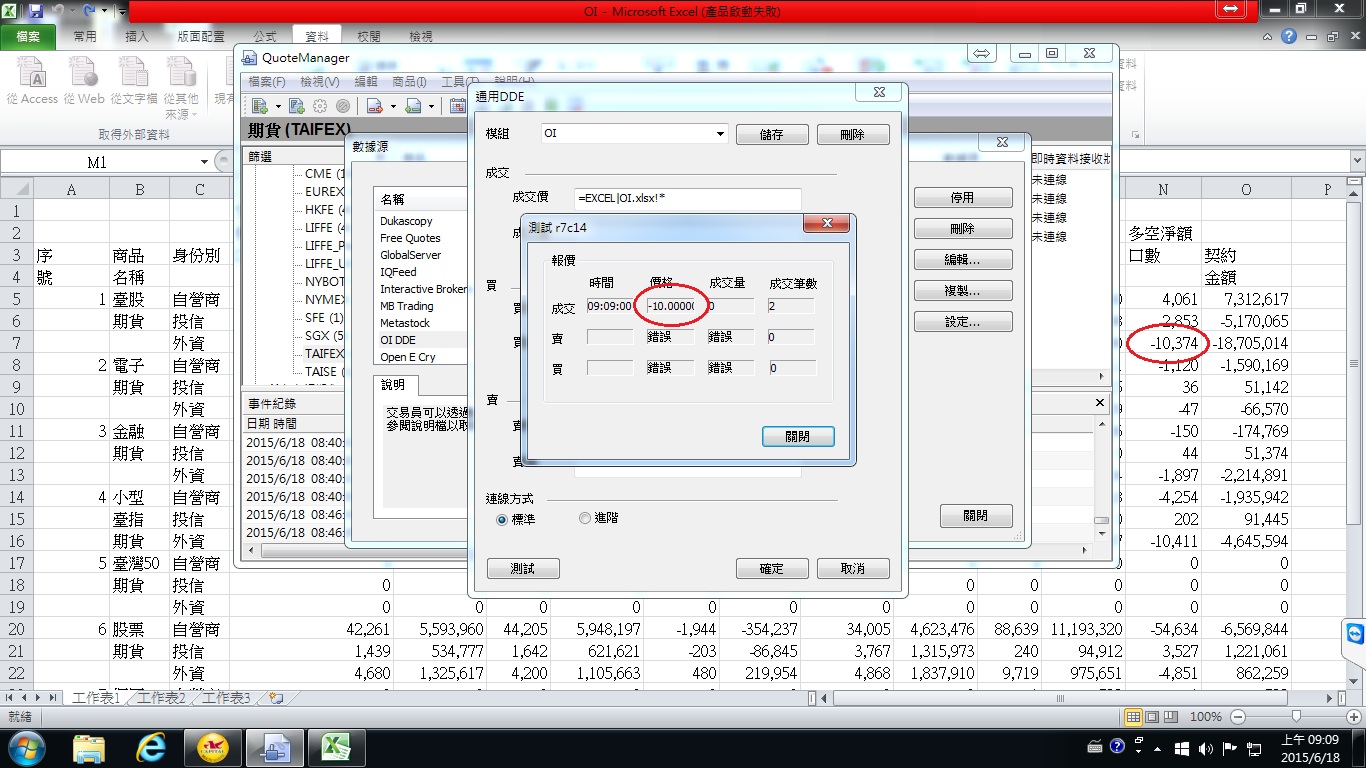Switch to the 常用 ribbon tab
This screenshot has width=1366, height=768.
[85, 36]
